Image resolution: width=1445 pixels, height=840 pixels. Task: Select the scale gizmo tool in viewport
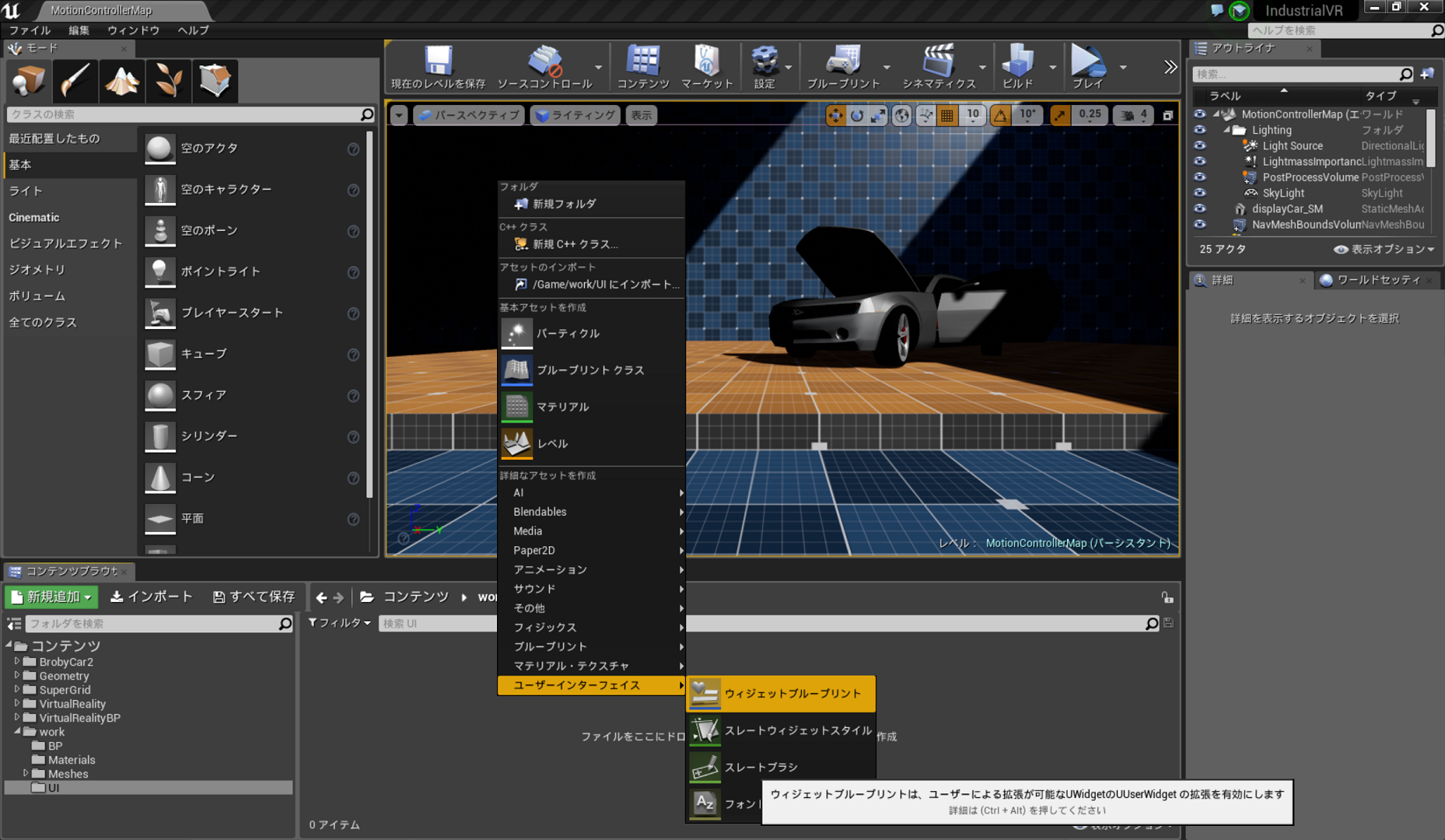pos(878,115)
